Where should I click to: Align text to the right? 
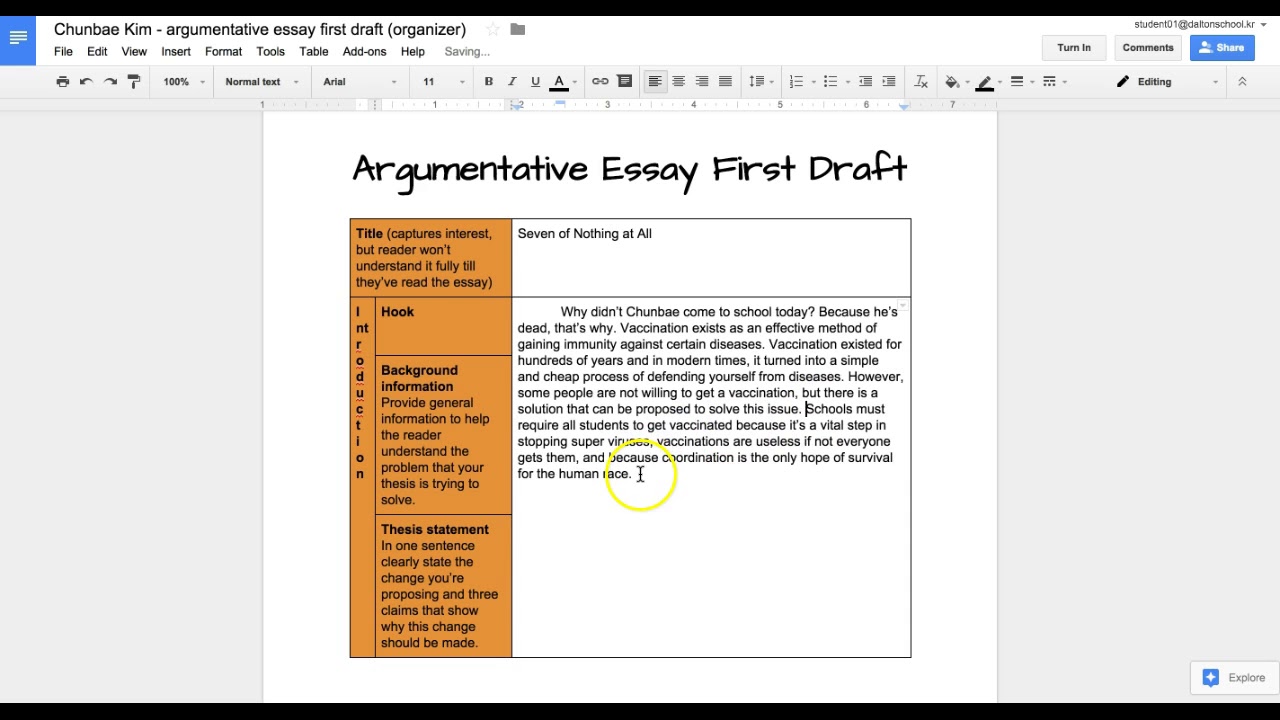[x=702, y=82]
